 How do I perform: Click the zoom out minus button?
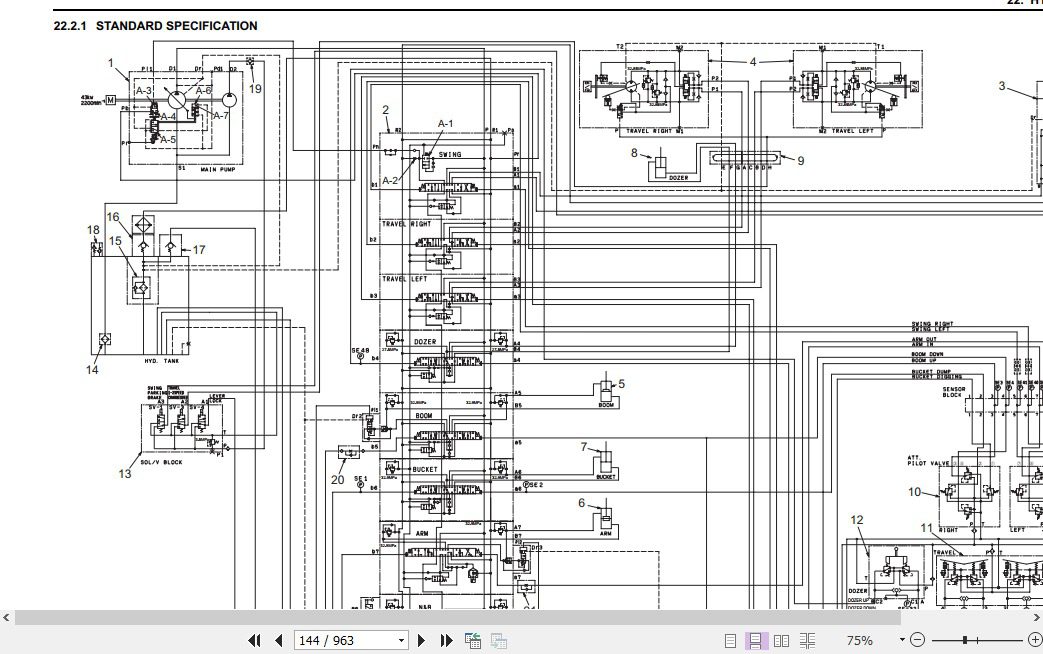pos(917,640)
